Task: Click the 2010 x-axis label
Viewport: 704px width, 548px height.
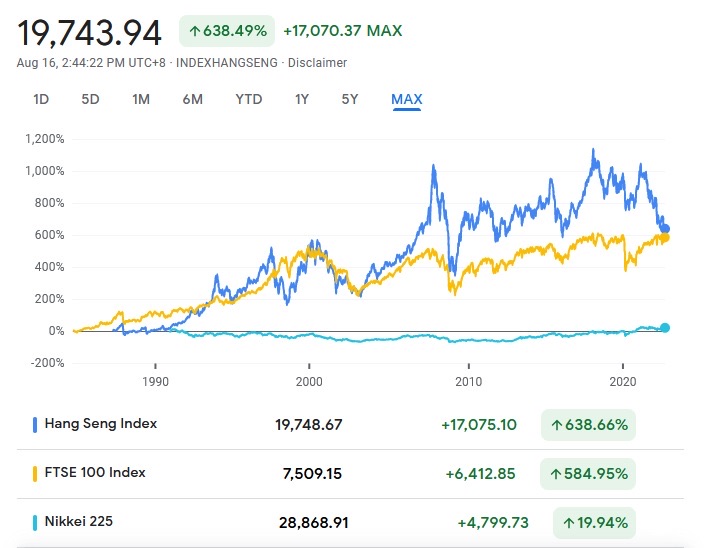Action: click(x=469, y=382)
